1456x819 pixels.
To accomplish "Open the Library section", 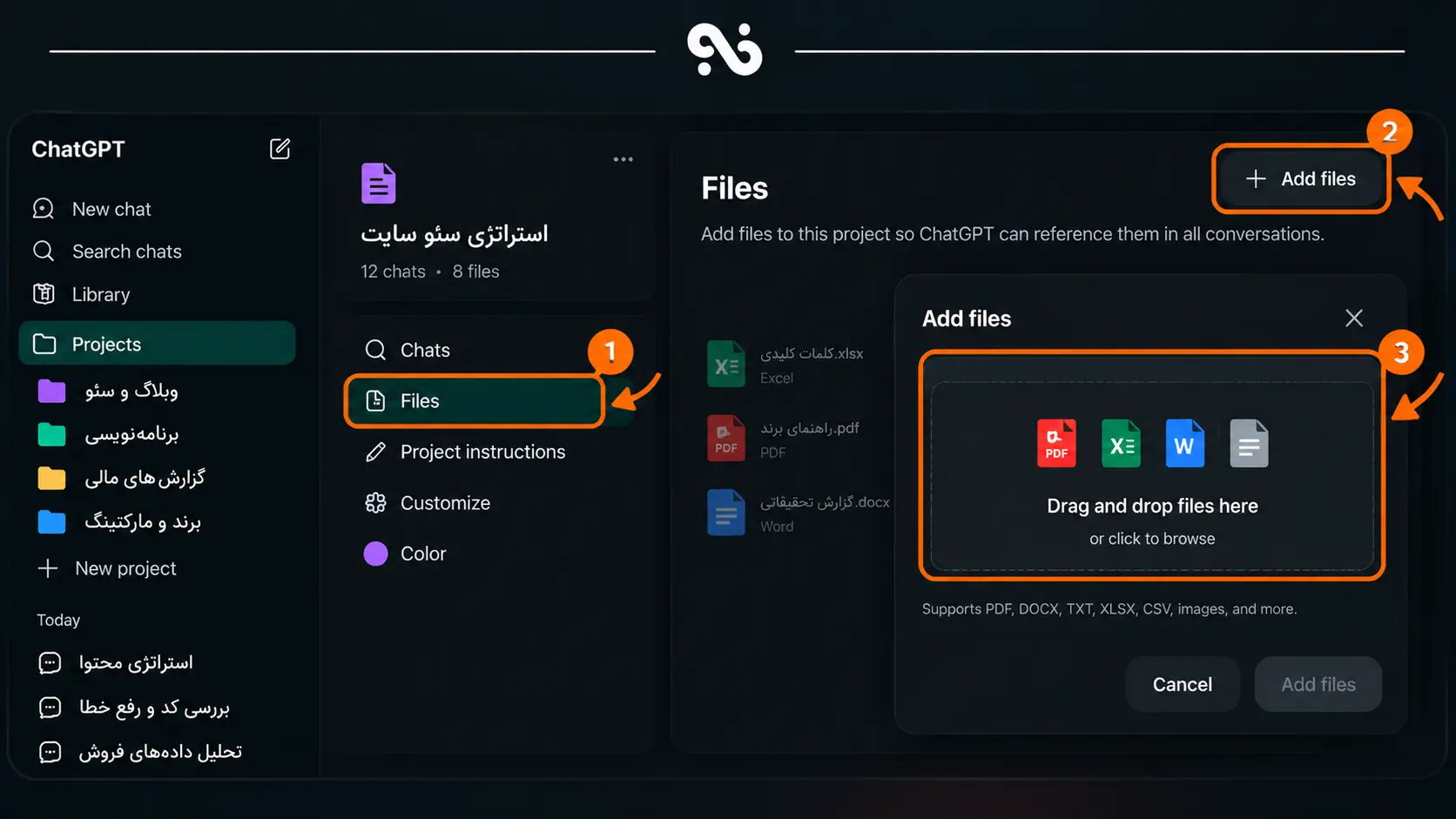I will 81,294.
